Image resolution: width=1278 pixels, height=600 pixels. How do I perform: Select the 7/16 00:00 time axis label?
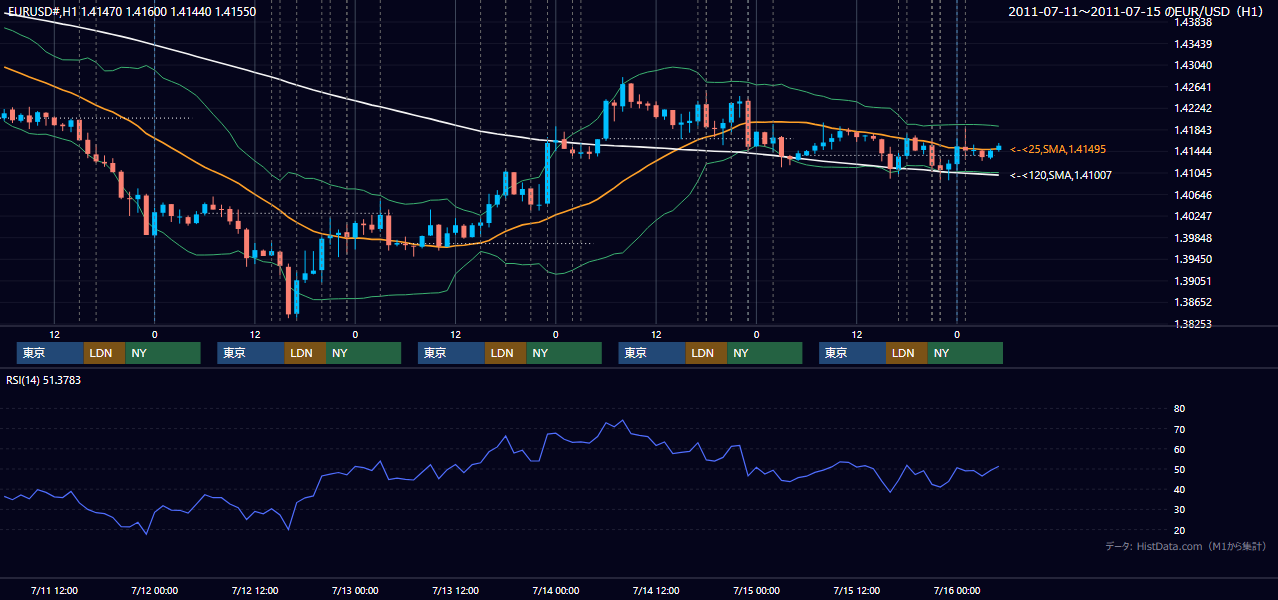pos(957,590)
